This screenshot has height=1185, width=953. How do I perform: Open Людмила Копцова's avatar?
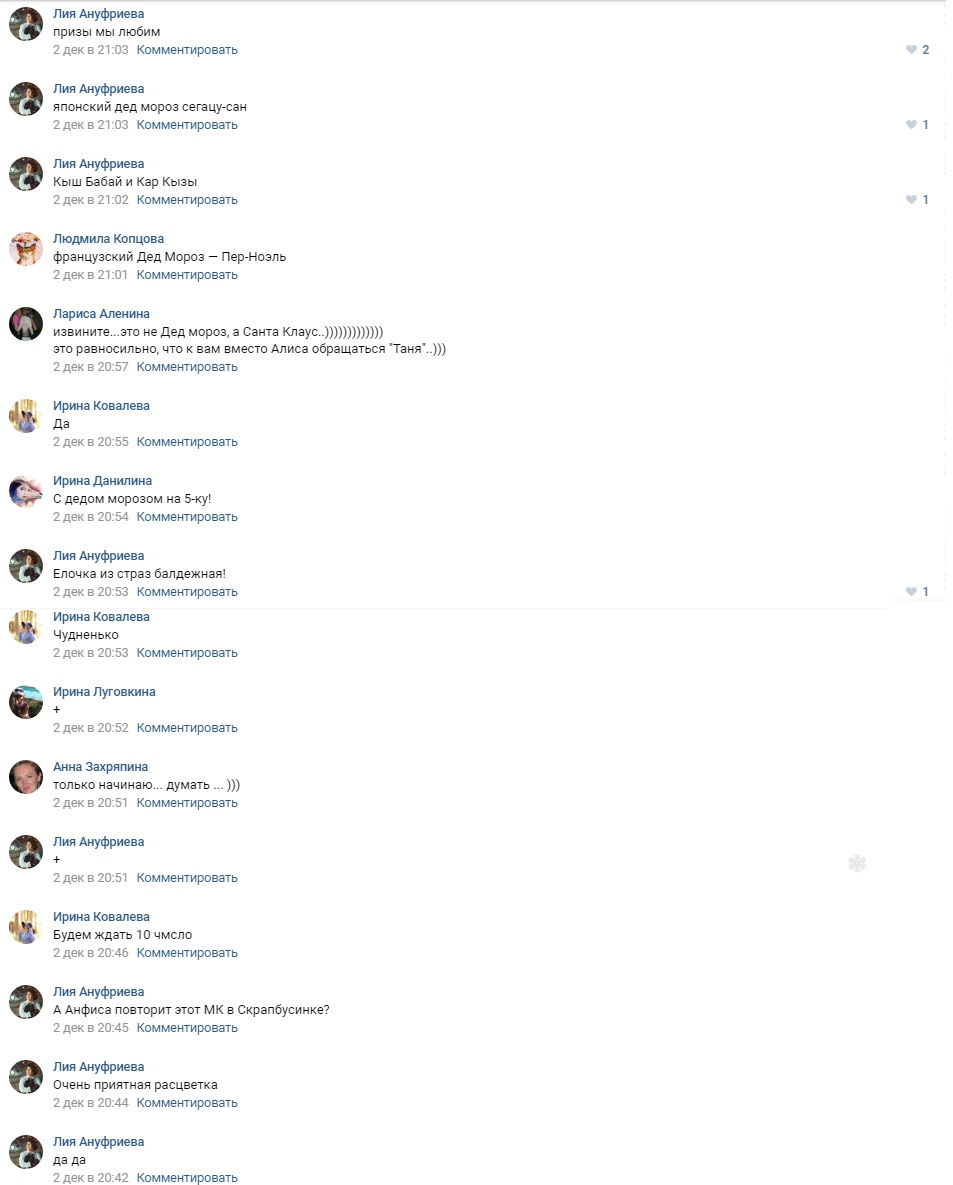[x=26, y=249]
